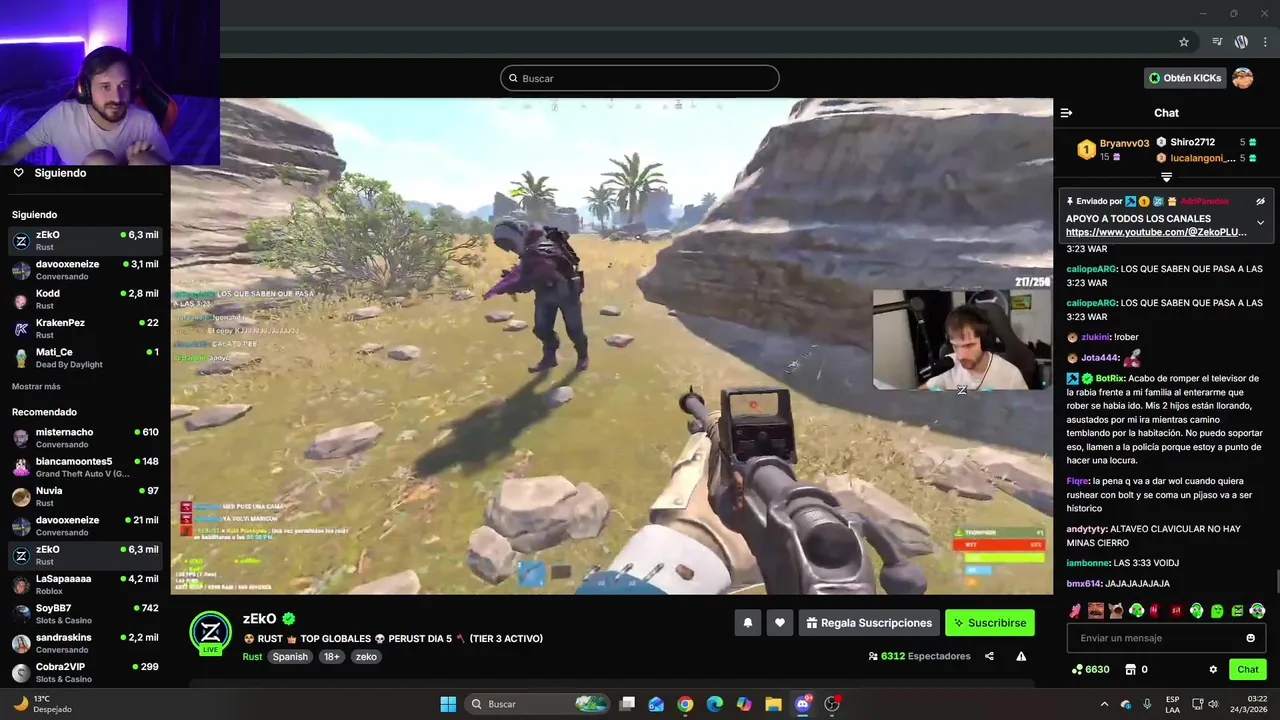Bookmark this page with the star icon
The height and width of the screenshot is (720, 1280).
point(1184,42)
